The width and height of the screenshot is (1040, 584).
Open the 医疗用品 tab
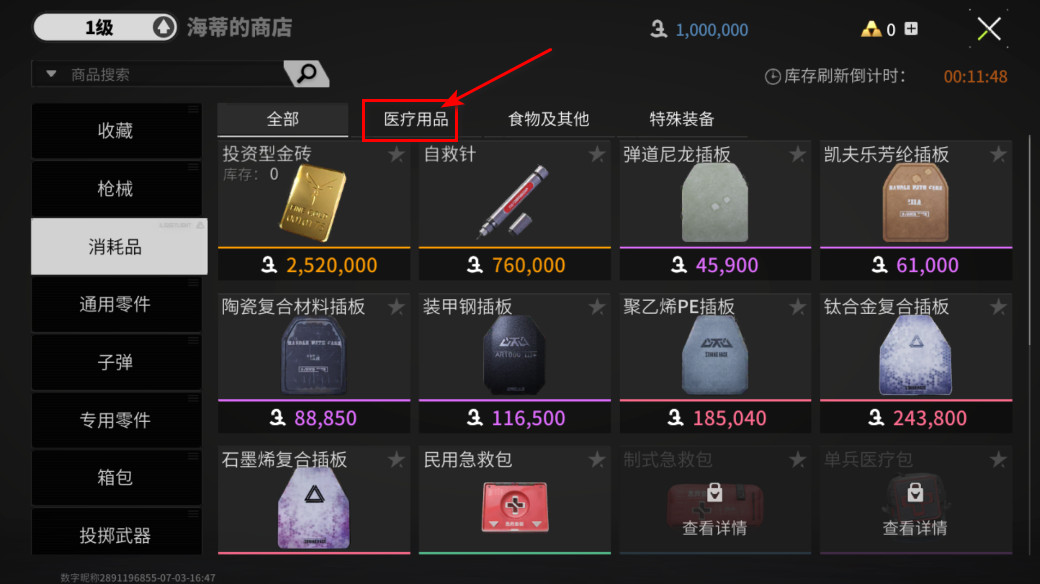click(x=416, y=119)
